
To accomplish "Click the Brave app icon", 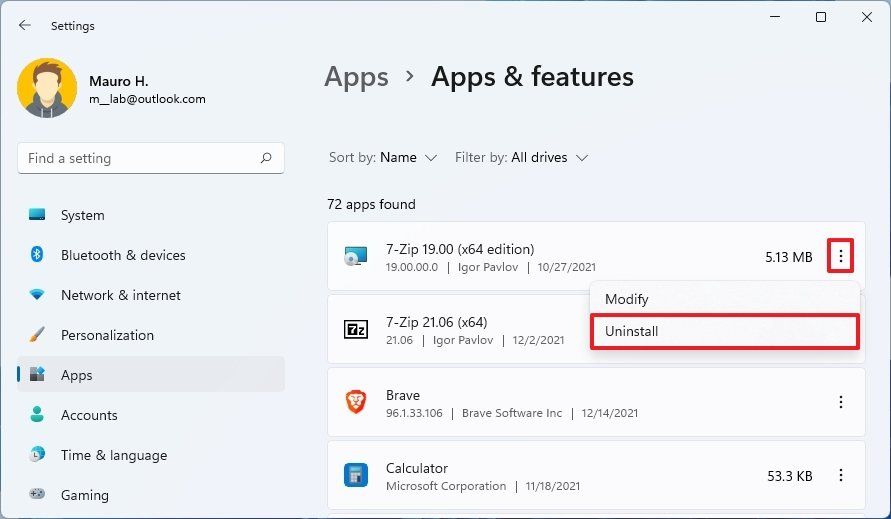I will [x=356, y=402].
